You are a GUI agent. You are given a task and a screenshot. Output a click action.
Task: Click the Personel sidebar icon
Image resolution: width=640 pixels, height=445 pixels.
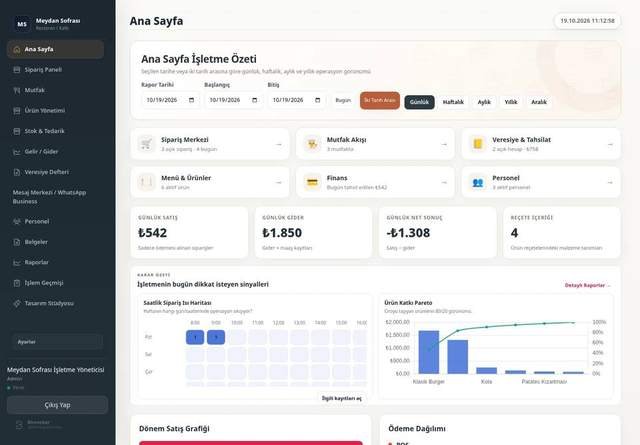pyautogui.click(x=17, y=221)
